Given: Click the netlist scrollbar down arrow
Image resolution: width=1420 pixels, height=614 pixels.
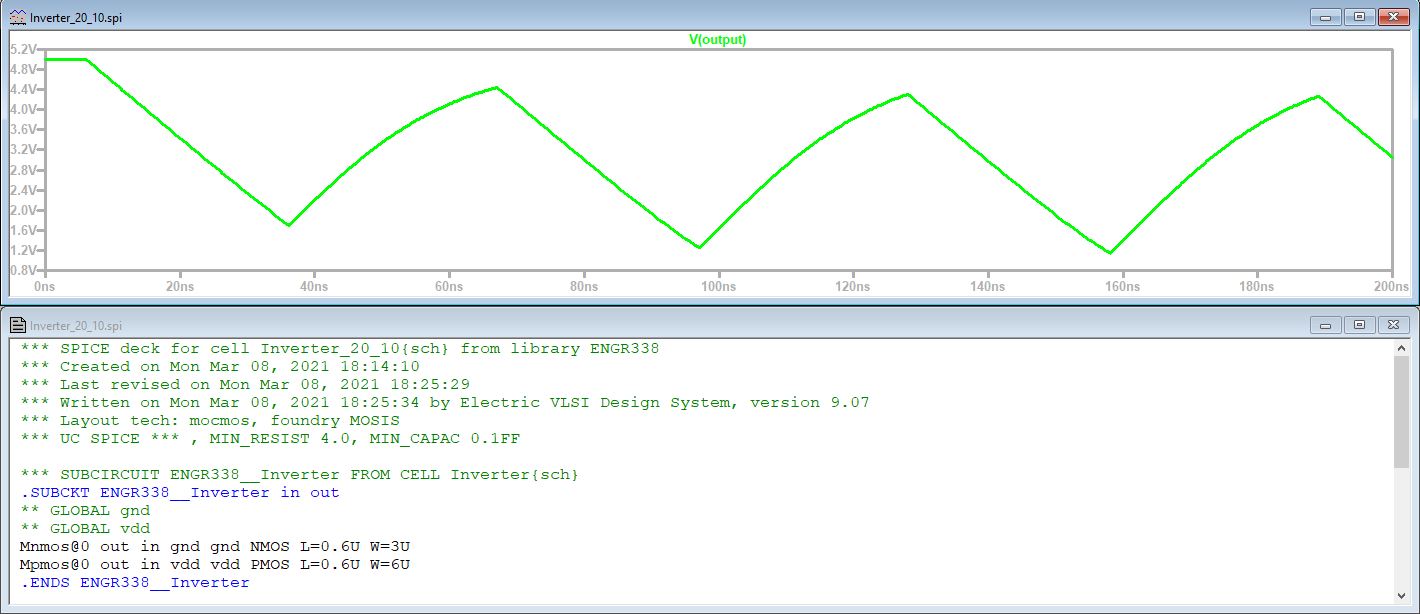Looking at the screenshot, I should [1402, 596].
